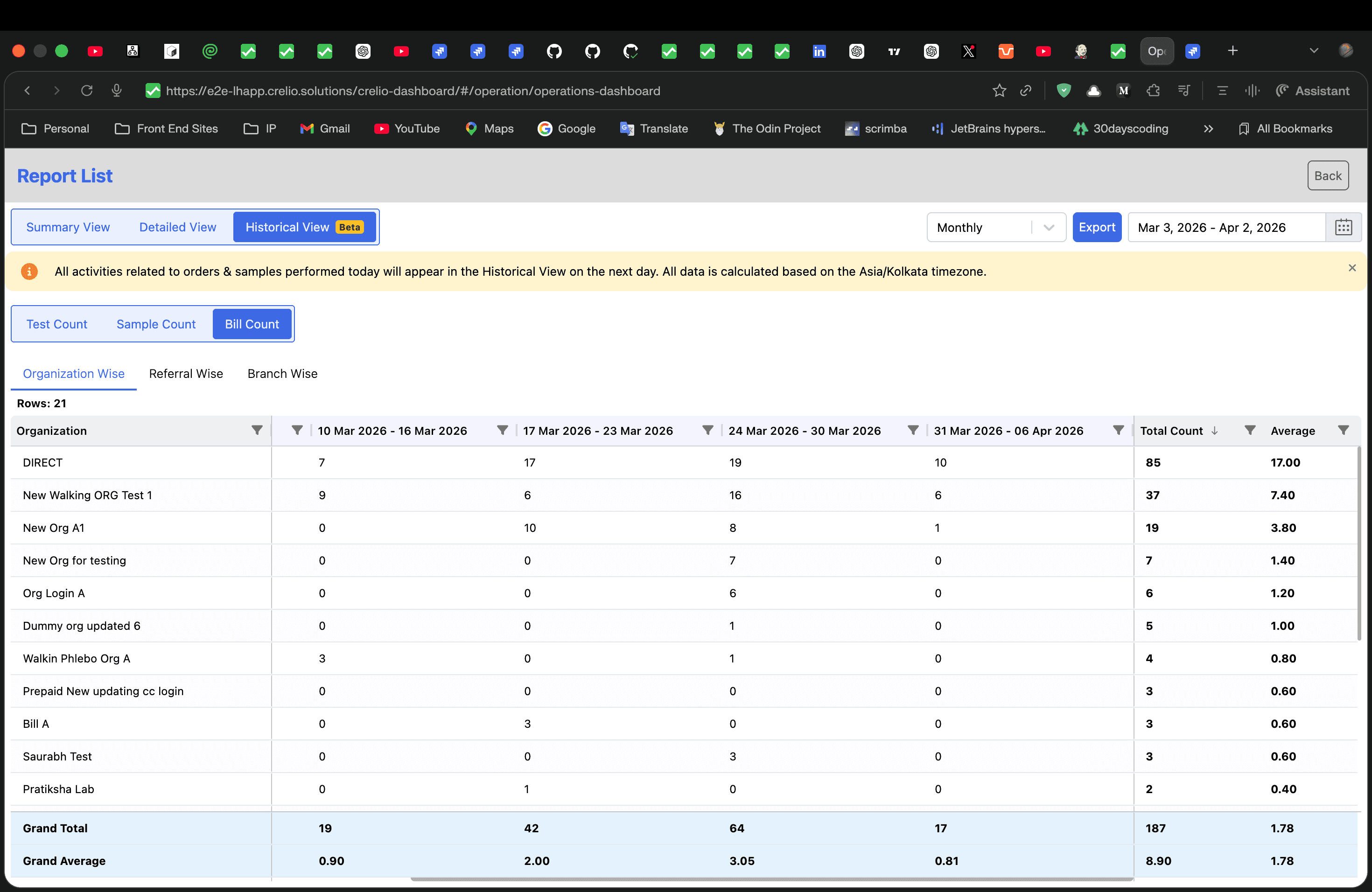Viewport: 1372px width, 892px height.
Task: Open the Organization Wise tab
Action: pos(74,373)
